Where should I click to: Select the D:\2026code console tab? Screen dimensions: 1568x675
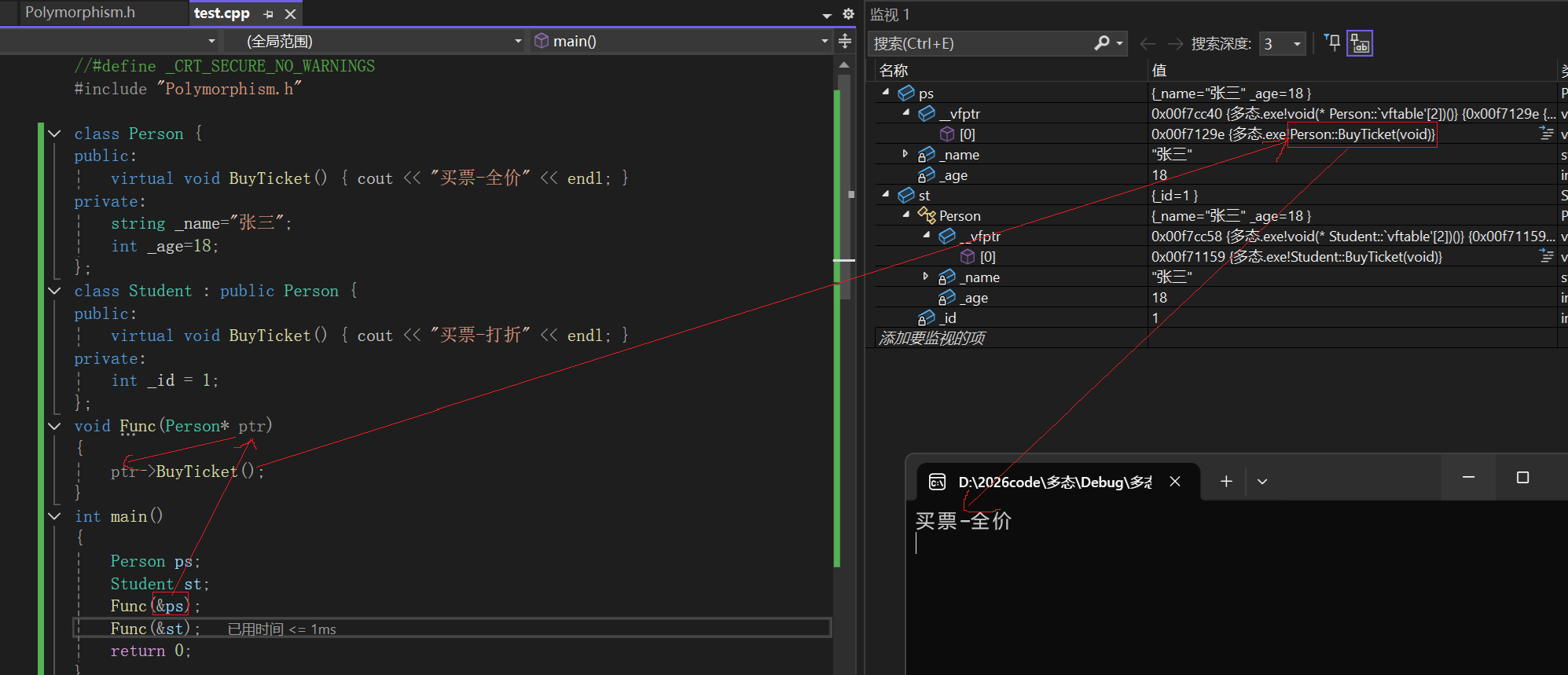tap(1058, 482)
